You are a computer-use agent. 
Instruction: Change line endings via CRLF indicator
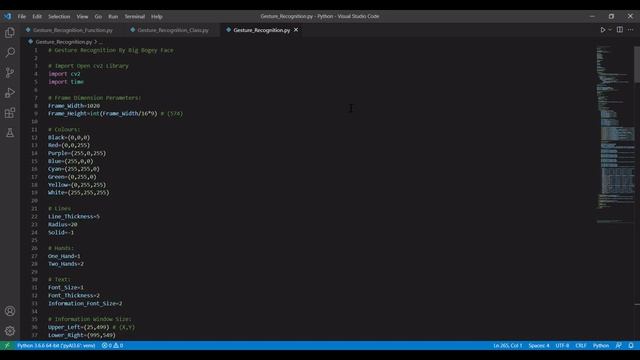(581, 345)
